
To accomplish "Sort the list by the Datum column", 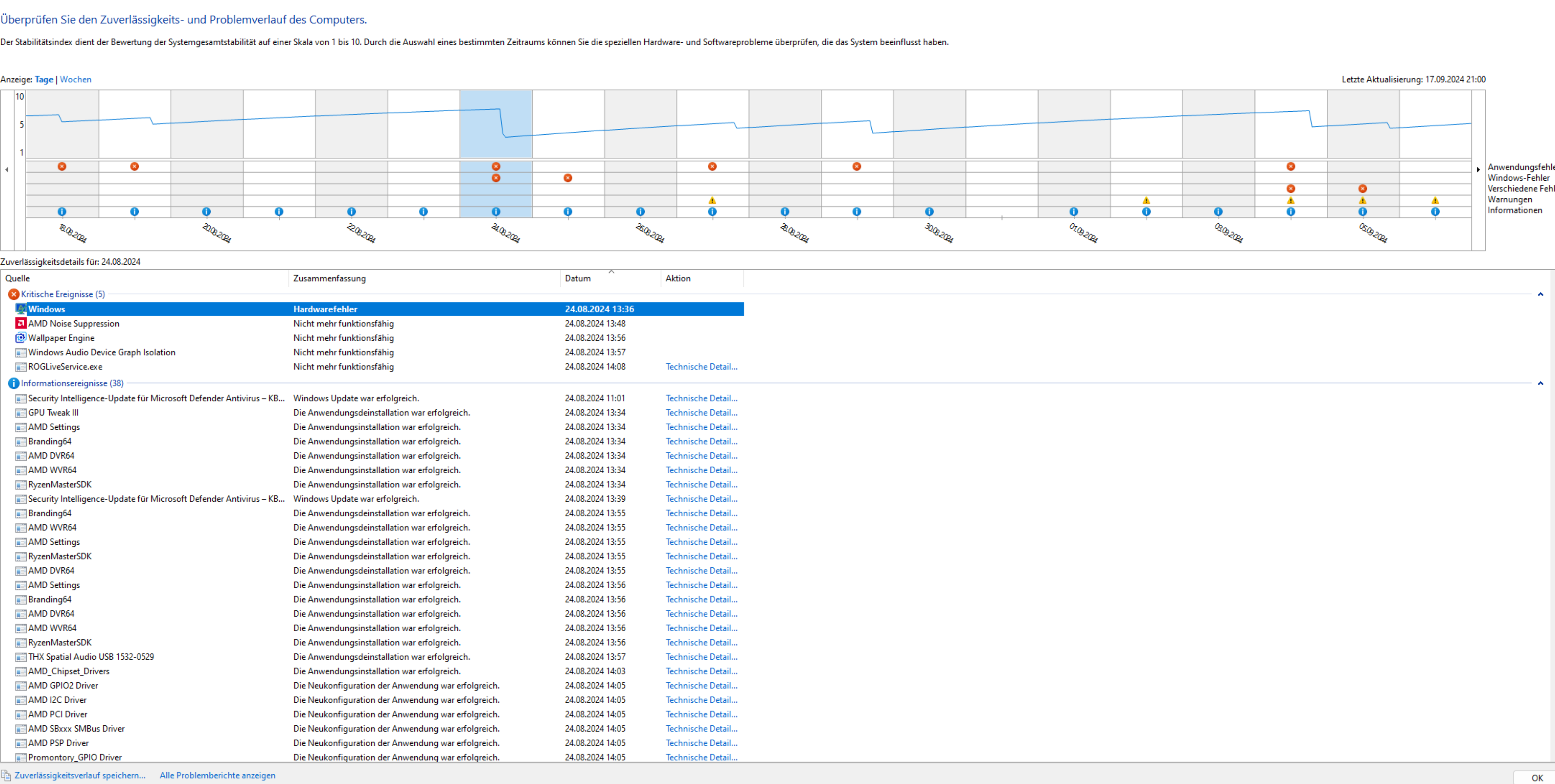I will tap(578, 278).
